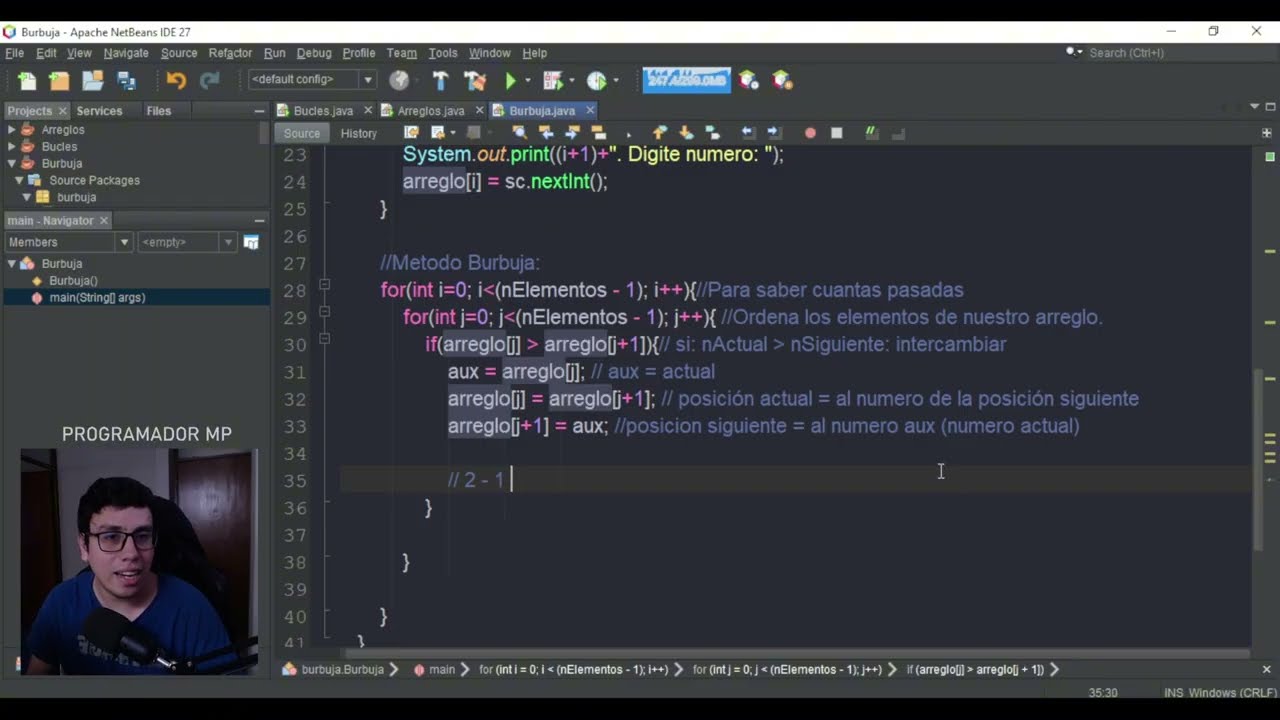Redo the last edit
This screenshot has height=720, width=1280.
pyautogui.click(x=209, y=81)
